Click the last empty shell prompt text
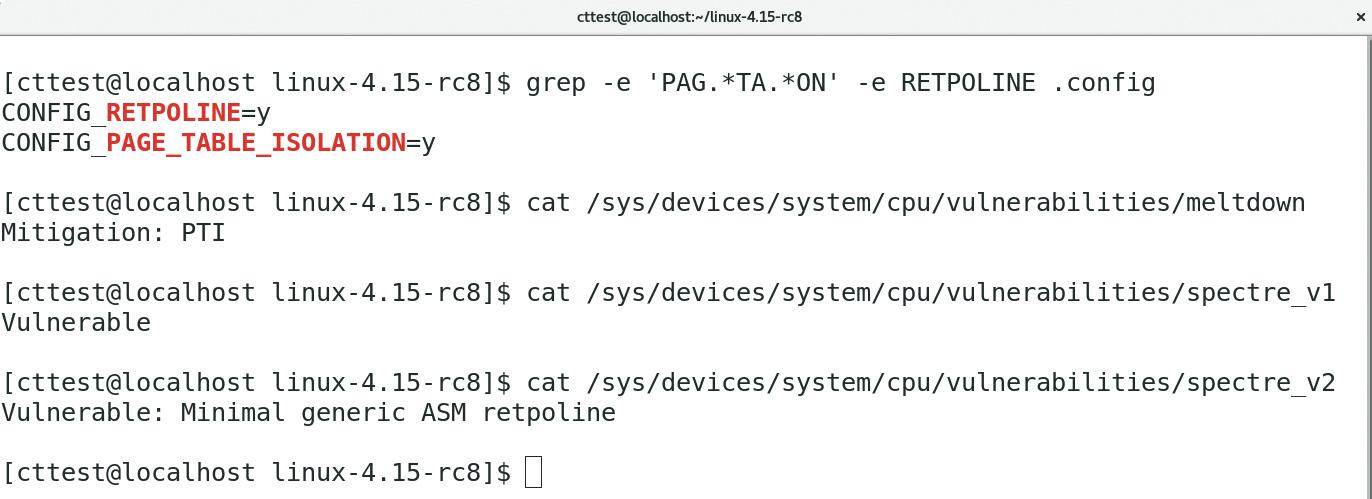Viewport: 1372px width, 499px height. pos(256,472)
